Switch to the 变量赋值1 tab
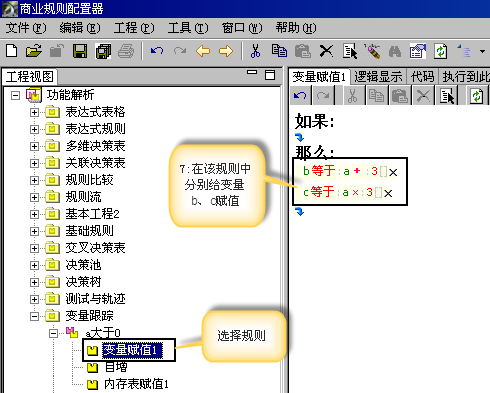 319,77
